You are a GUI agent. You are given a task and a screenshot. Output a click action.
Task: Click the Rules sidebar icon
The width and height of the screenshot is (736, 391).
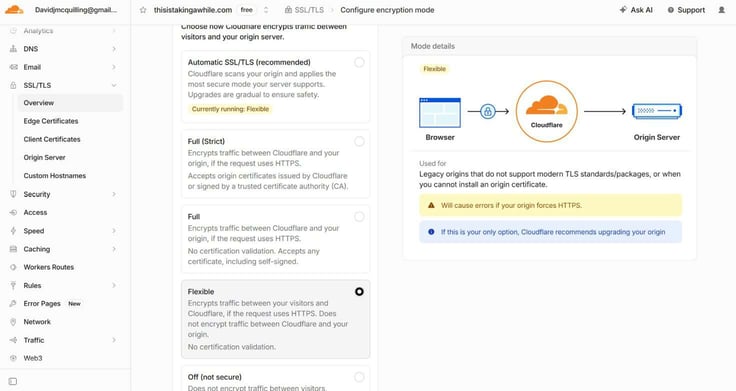(13, 285)
